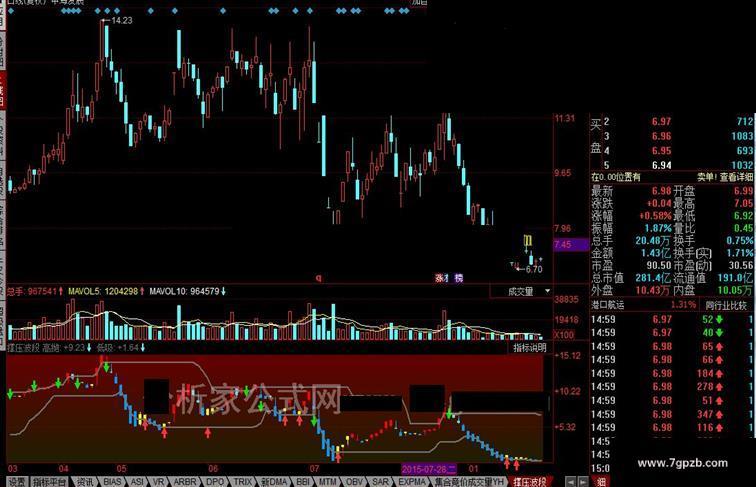Select the 集合竞价成交量YH tab

click(x=469, y=482)
